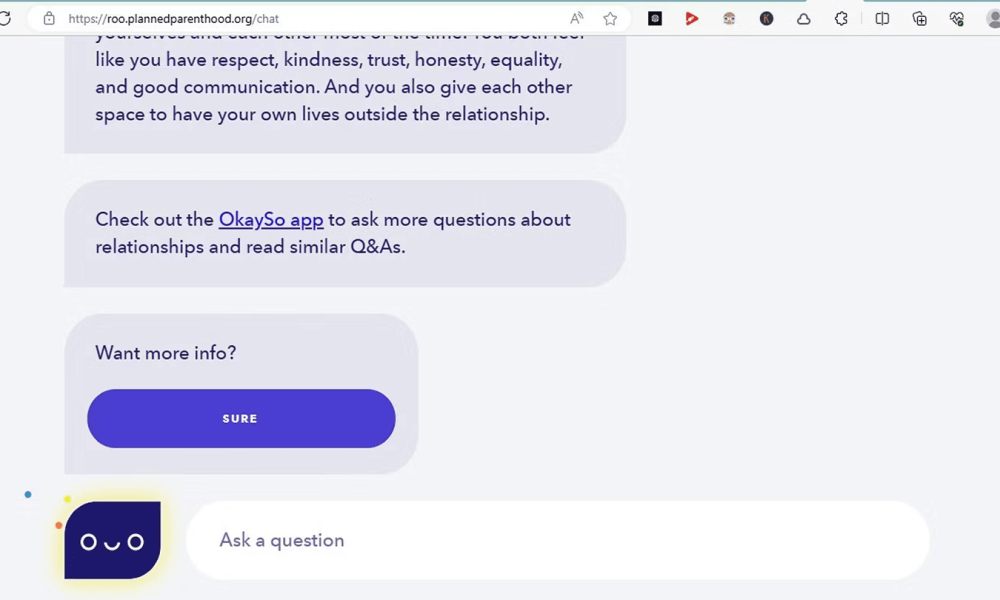This screenshot has height=600, width=1000.
Task: Open Browser essentials heart icon
Action: [x=957, y=18]
